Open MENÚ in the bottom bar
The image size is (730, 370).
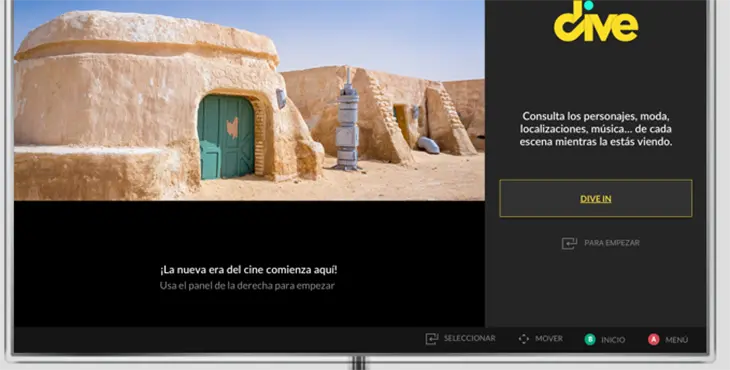pos(676,340)
